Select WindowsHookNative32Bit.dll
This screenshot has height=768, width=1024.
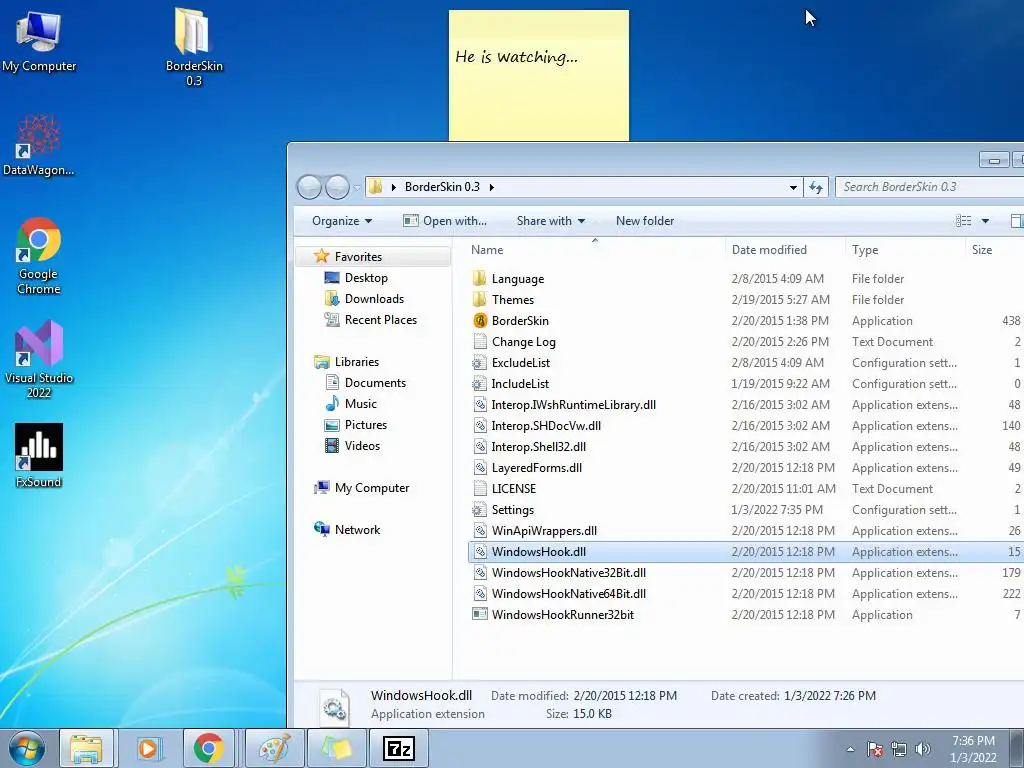coord(568,573)
